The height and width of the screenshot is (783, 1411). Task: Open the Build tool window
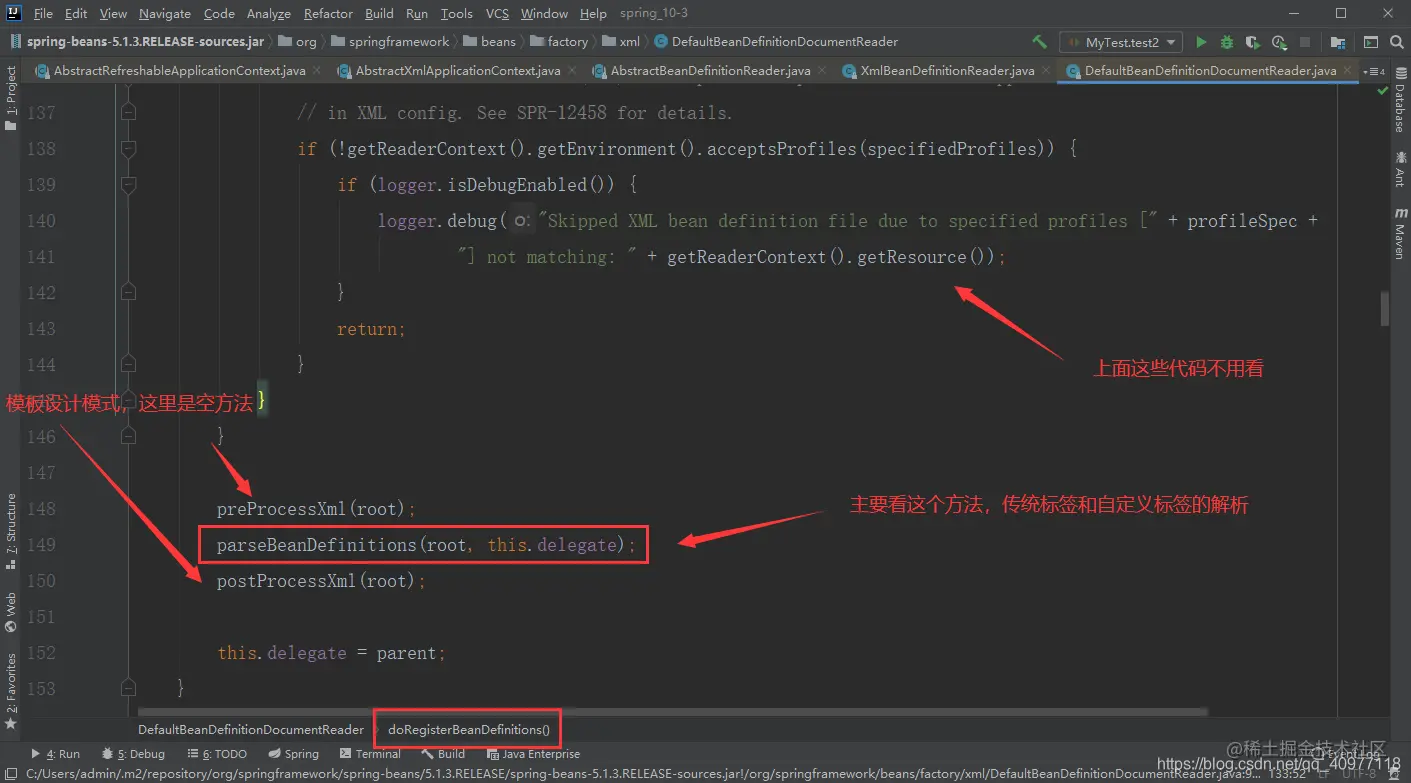pos(443,754)
